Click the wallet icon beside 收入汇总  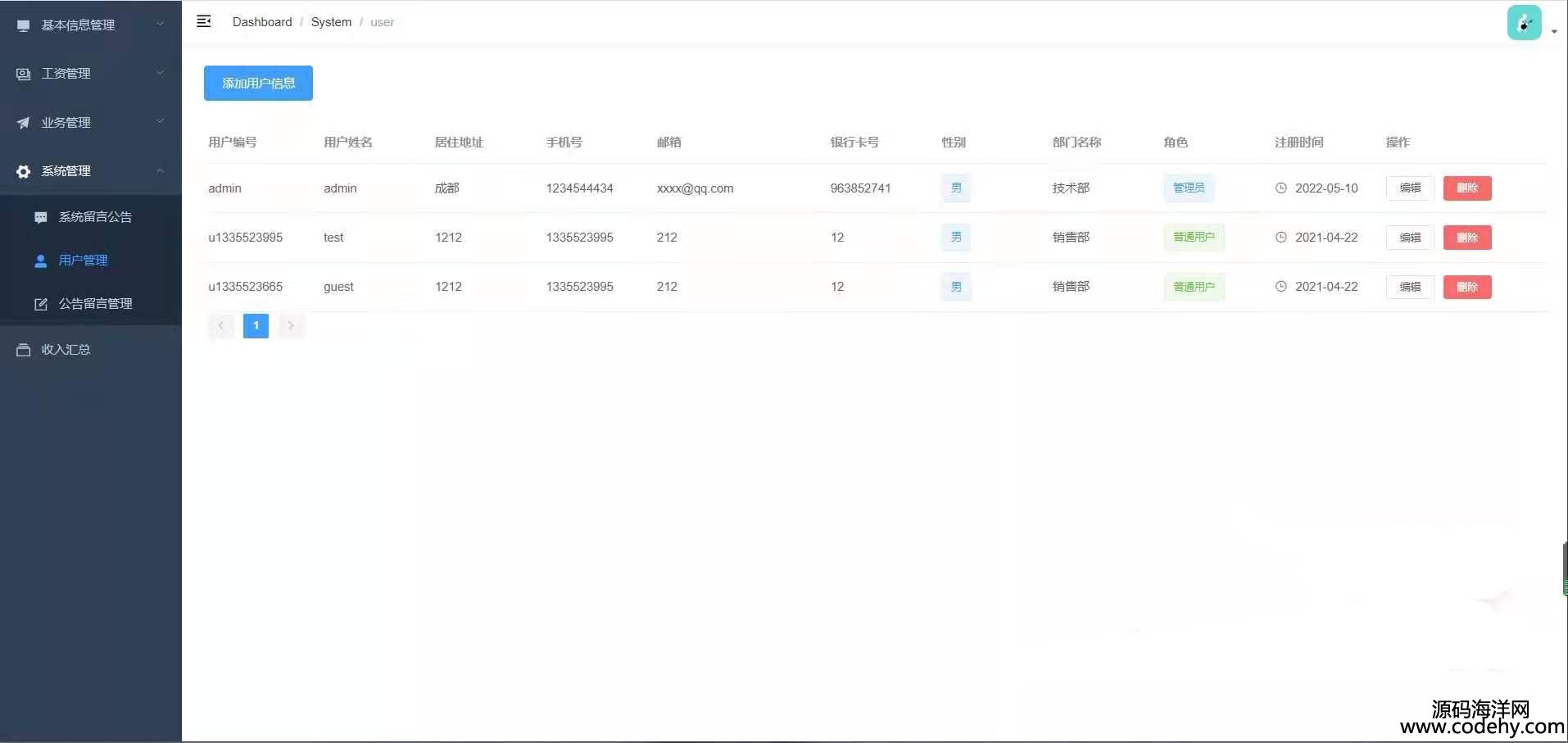(24, 350)
